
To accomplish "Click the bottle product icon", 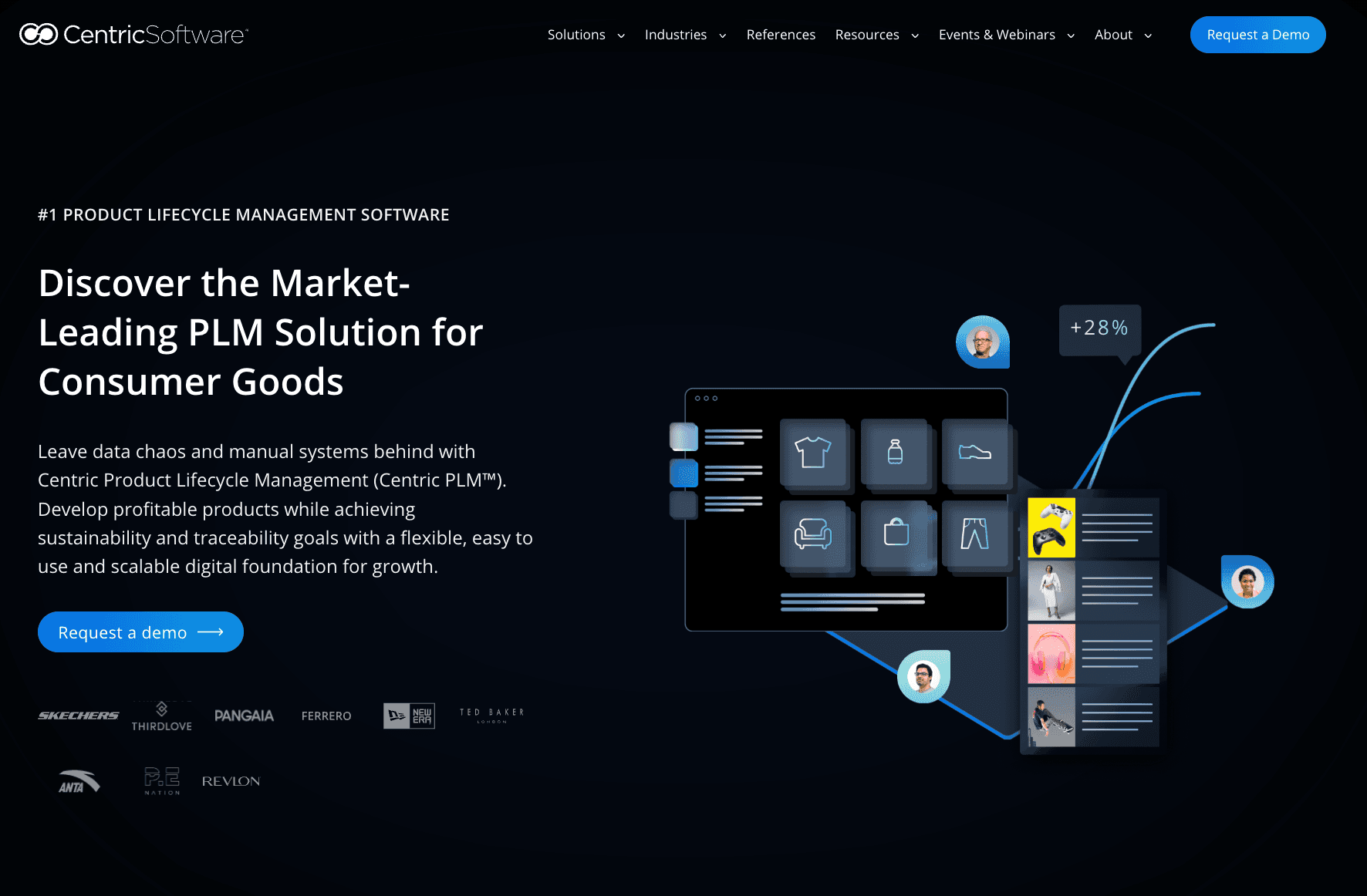I will click(895, 453).
